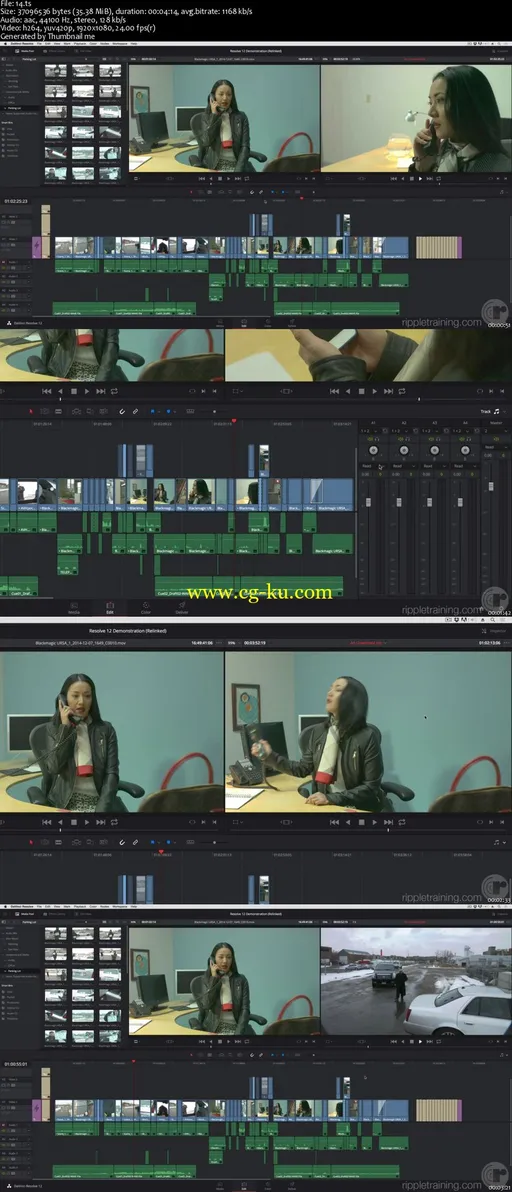Toggle timeline snapping magnet in 00:01:42 frame
This screenshot has height=1192, width=512.
(x=122, y=411)
